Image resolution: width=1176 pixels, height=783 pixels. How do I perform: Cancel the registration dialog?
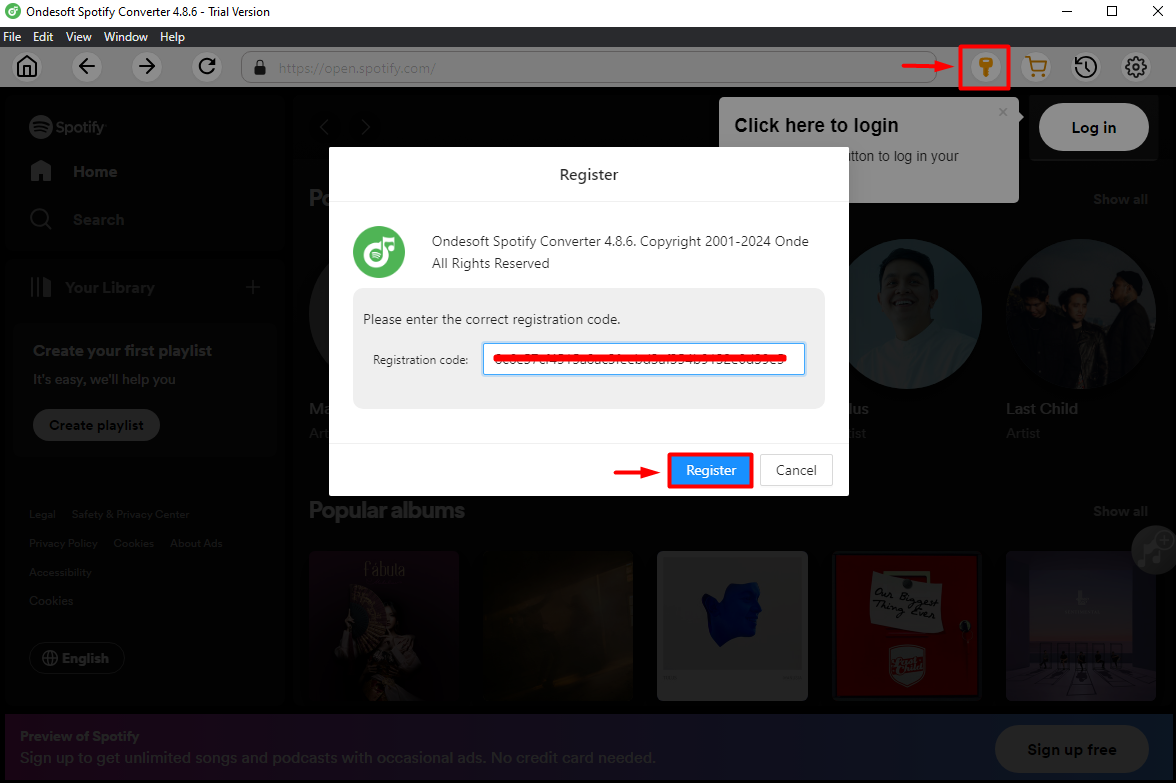click(796, 470)
